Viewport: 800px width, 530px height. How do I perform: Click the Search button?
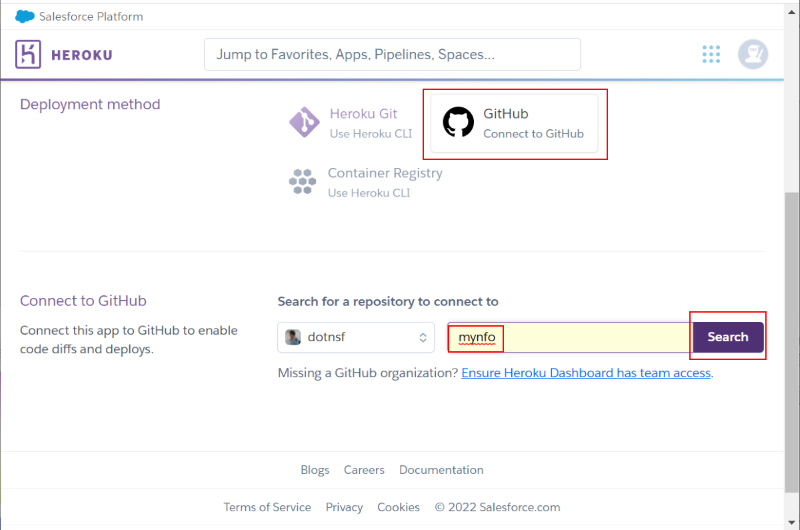point(728,337)
